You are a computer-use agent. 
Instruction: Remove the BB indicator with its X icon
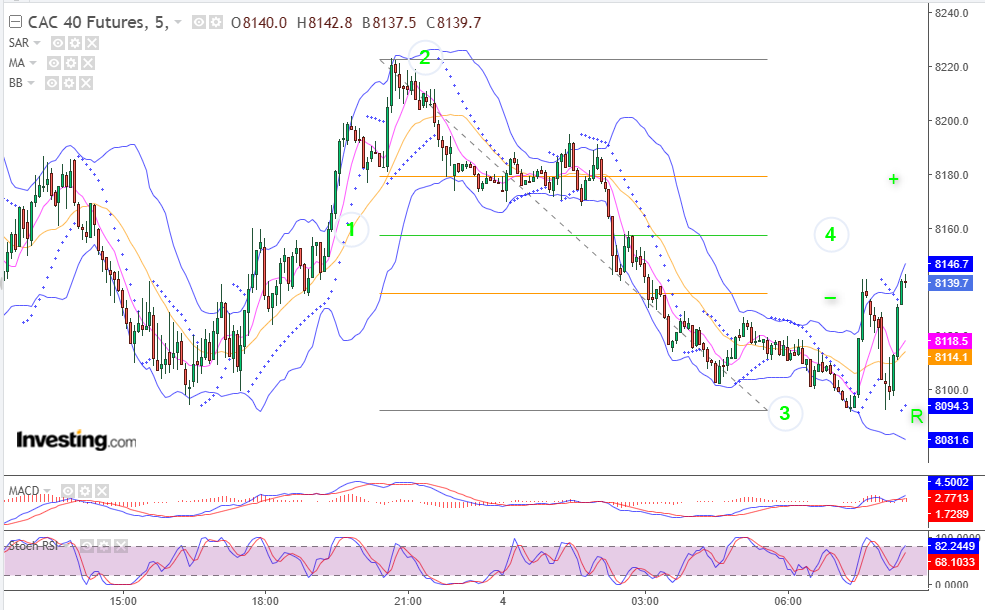86,83
